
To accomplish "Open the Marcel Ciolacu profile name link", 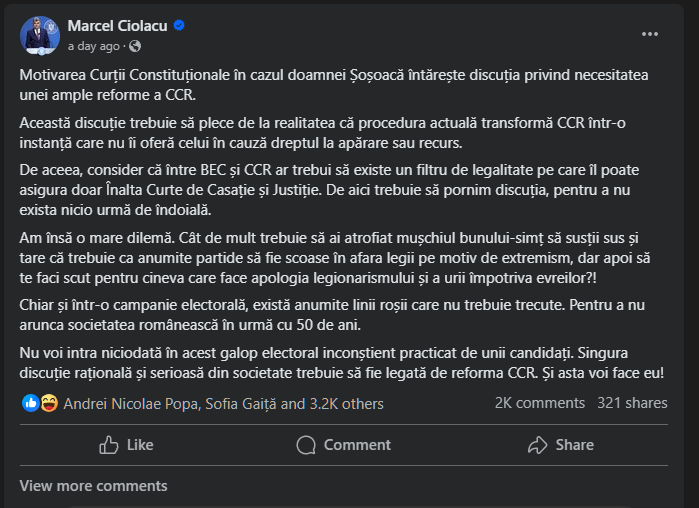I will pyautogui.click(x=117, y=26).
